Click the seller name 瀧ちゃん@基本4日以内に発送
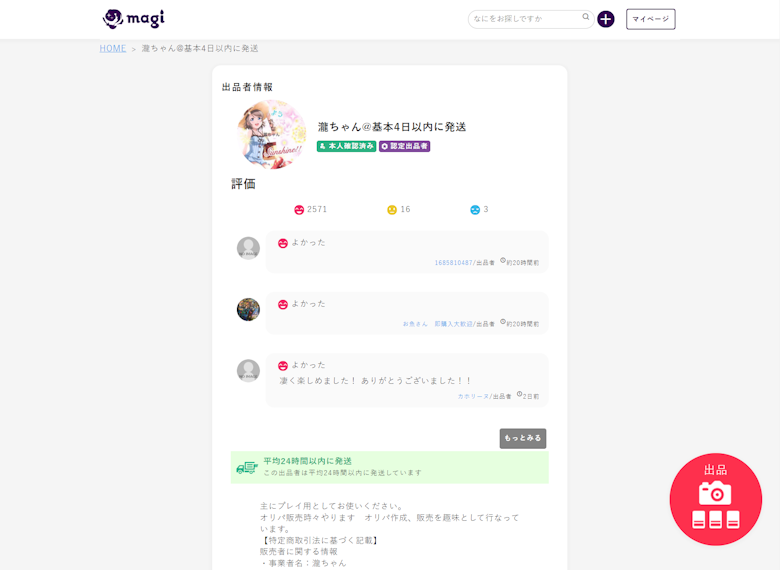Viewport: 780px width, 570px height. tap(392, 127)
